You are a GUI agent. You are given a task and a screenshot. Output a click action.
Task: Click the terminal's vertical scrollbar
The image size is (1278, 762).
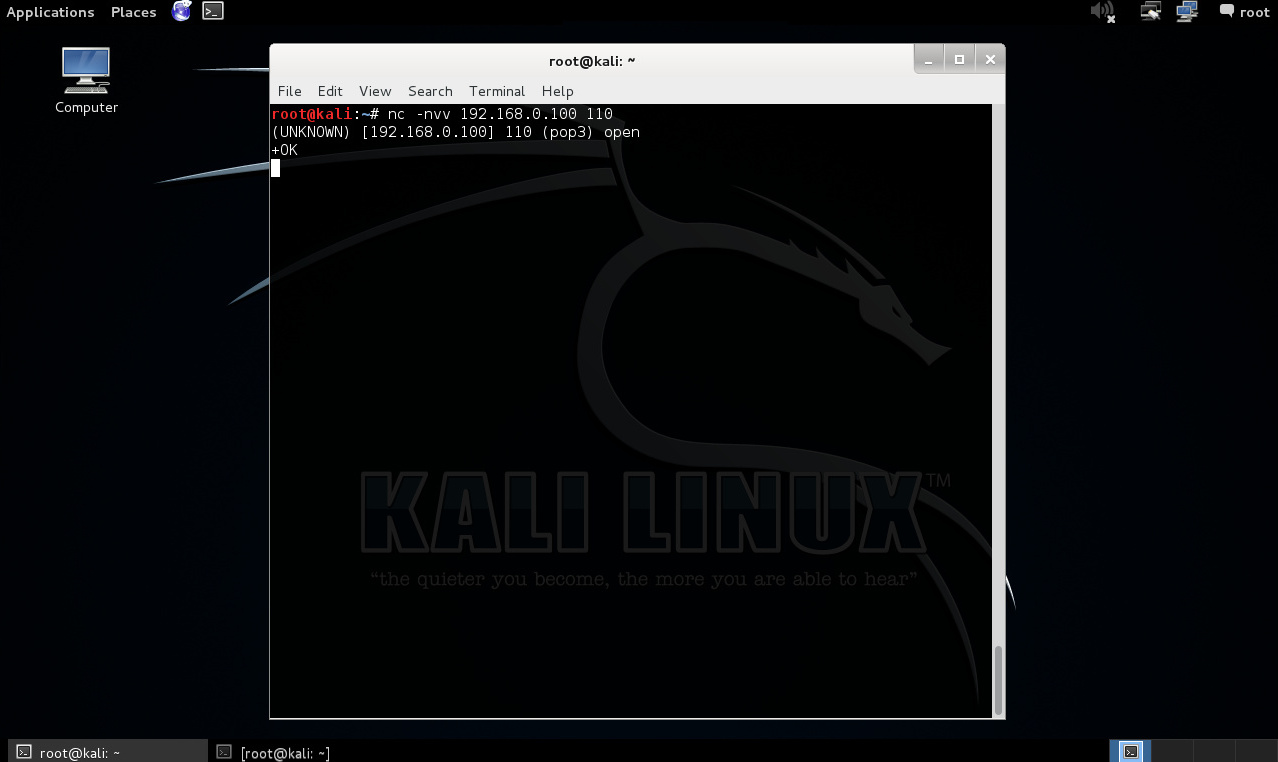click(x=998, y=678)
